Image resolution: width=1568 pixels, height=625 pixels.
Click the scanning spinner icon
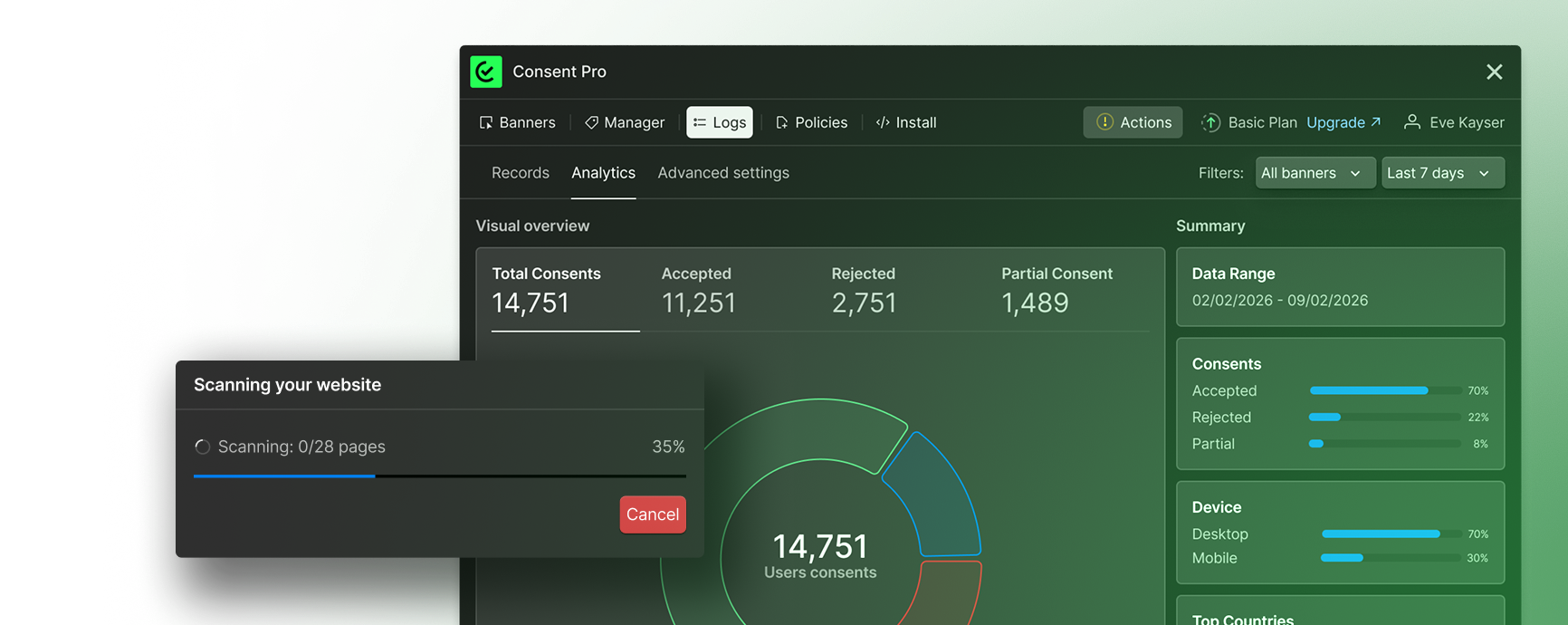(203, 447)
